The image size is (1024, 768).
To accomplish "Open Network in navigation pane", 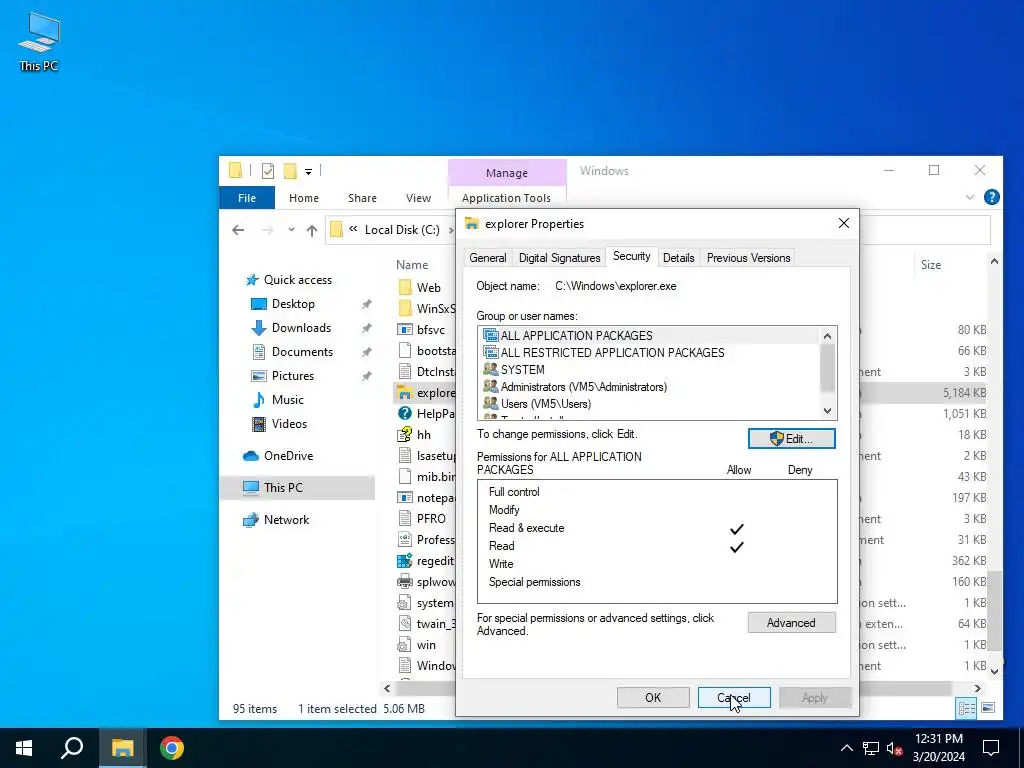I will tap(286, 520).
